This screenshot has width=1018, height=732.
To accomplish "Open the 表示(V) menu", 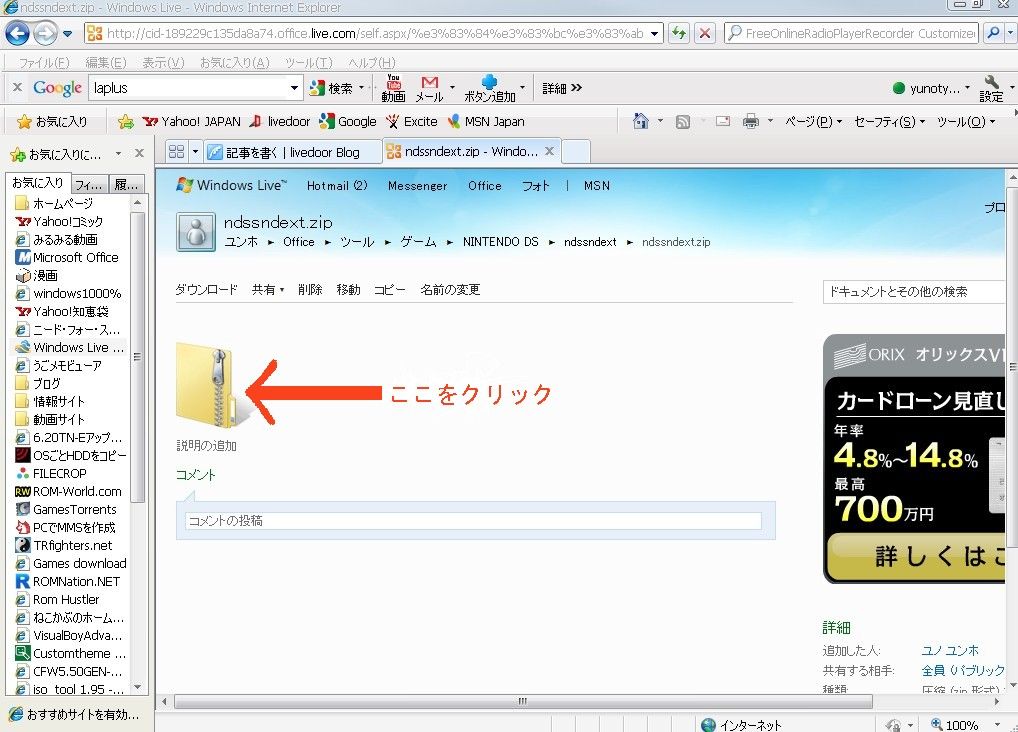I will coord(164,62).
